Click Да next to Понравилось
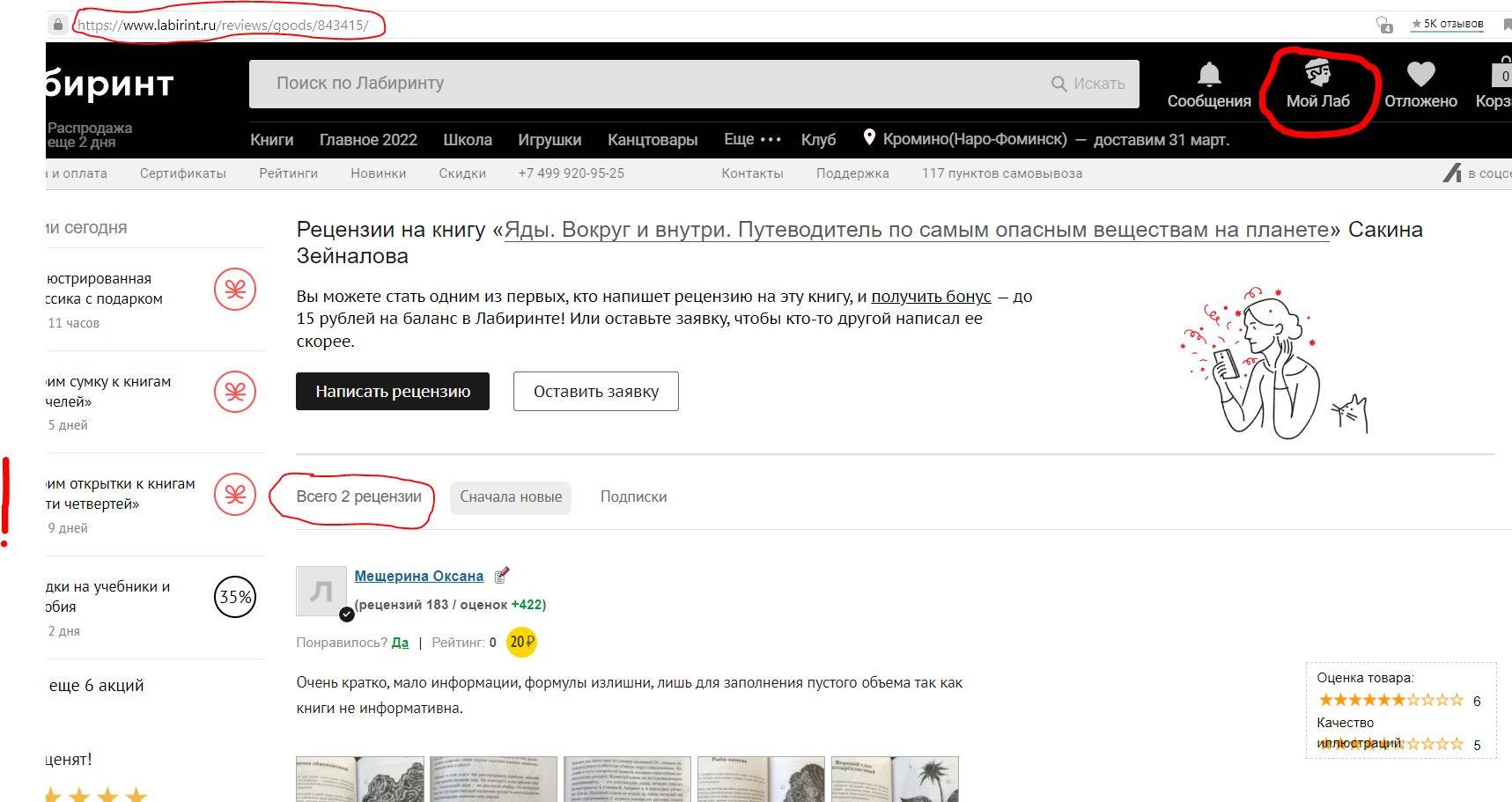The width and height of the screenshot is (1512, 802). tap(400, 643)
